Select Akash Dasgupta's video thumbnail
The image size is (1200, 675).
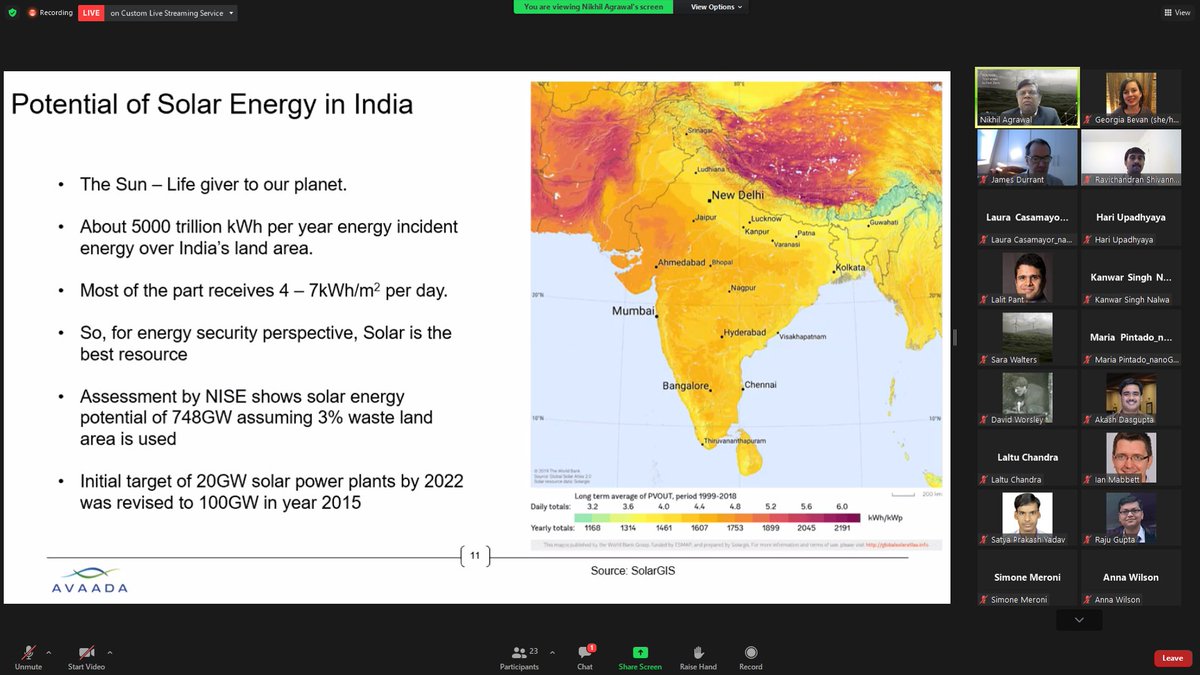(x=1131, y=397)
